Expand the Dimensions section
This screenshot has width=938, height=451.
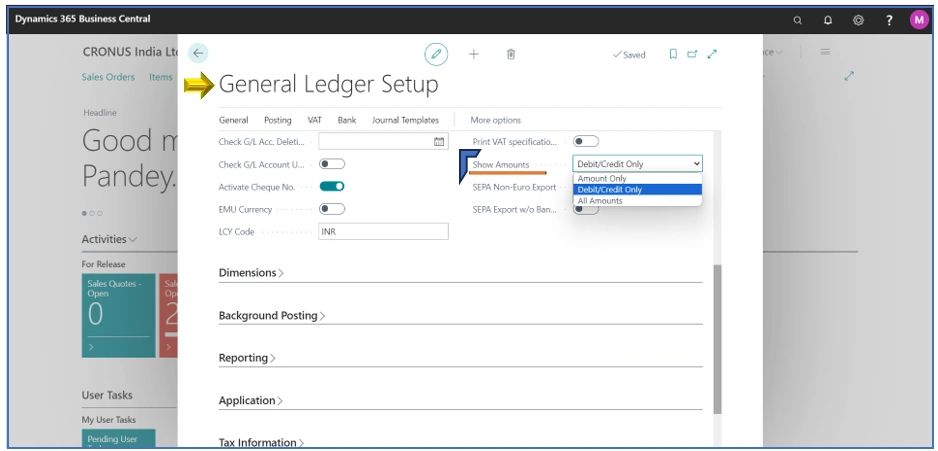(x=251, y=273)
